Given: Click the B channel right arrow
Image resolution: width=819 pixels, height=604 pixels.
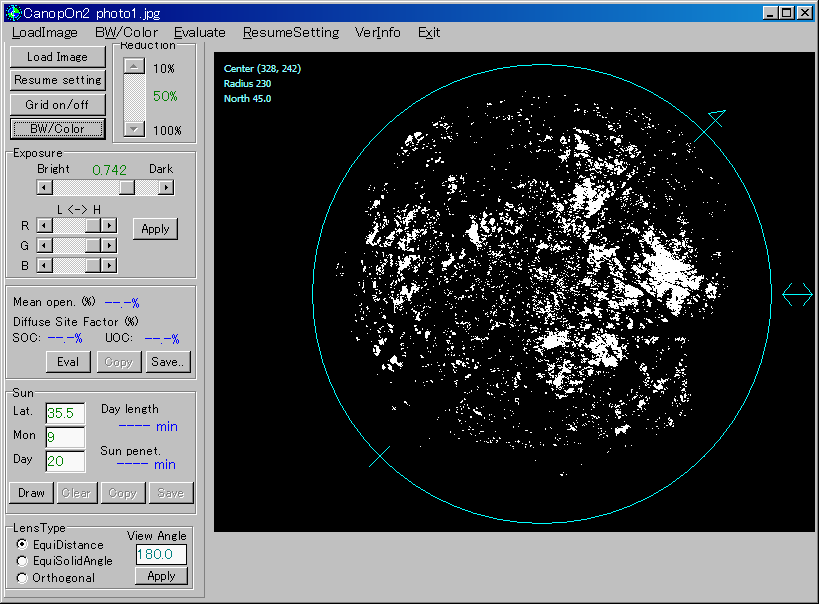Looking at the screenshot, I should pos(109,265).
